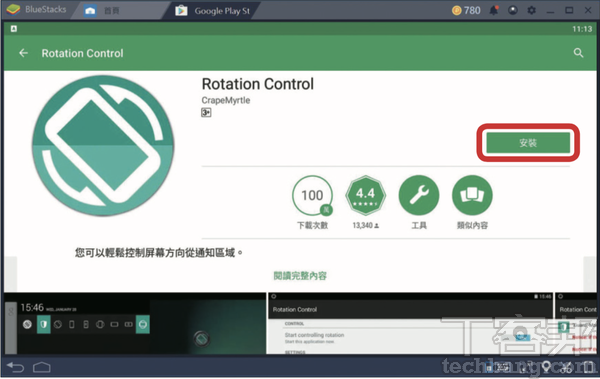
Task: Tap Android back button in bottom bar
Action: pyautogui.click(x=16, y=368)
